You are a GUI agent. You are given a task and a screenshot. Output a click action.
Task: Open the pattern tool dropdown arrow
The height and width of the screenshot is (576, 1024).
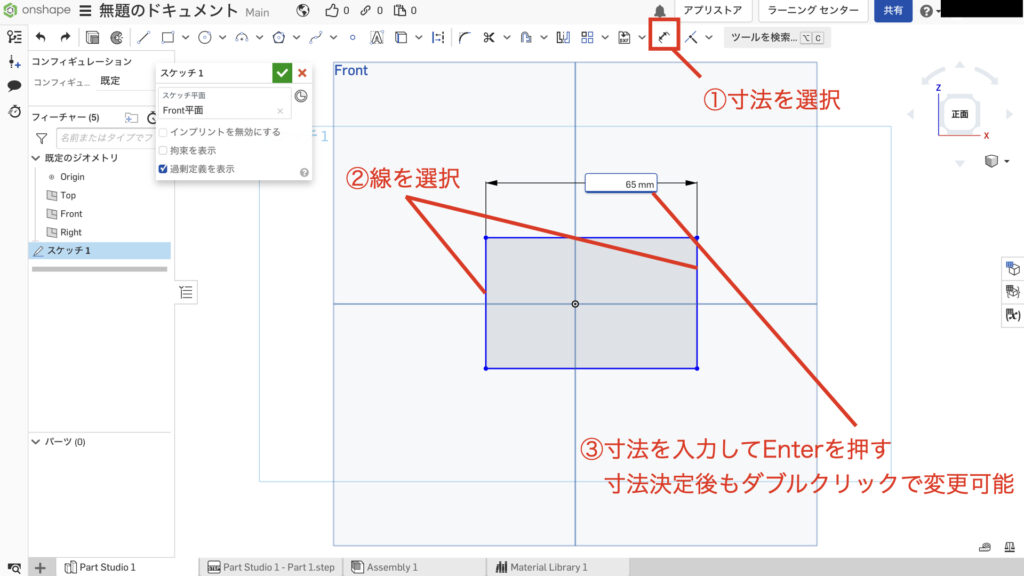point(605,37)
